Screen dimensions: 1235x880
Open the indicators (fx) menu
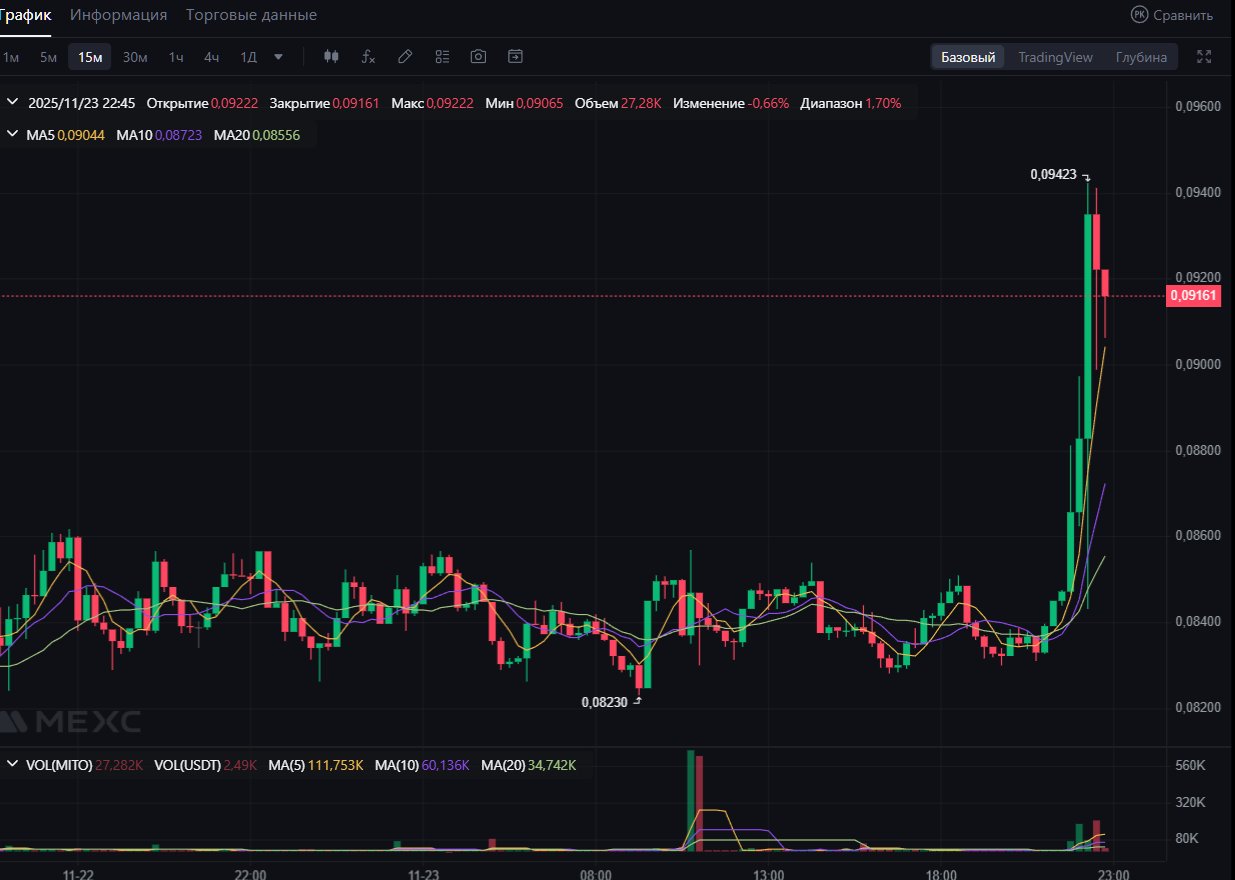coord(368,57)
